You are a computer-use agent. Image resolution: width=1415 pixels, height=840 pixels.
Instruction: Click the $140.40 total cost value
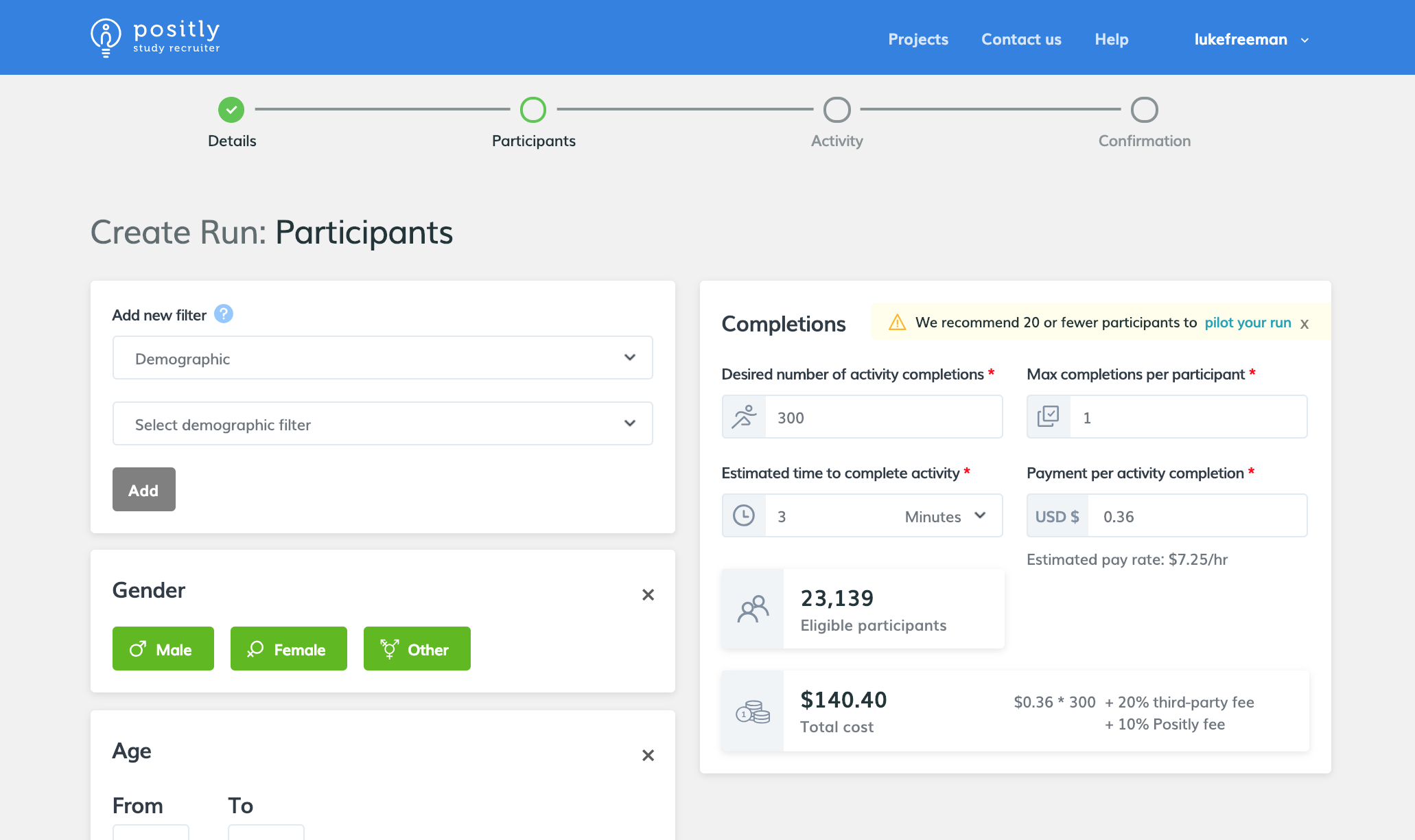(844, 700)
